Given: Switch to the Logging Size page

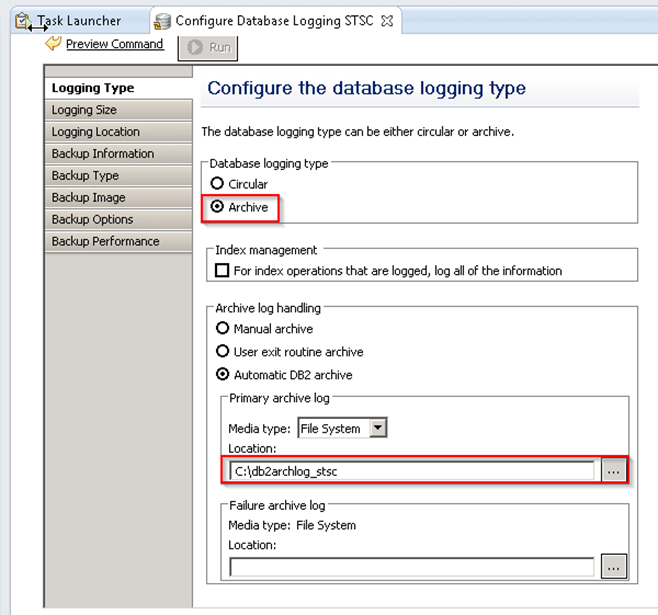Looking at the screenshot, I should click(85, 110).
